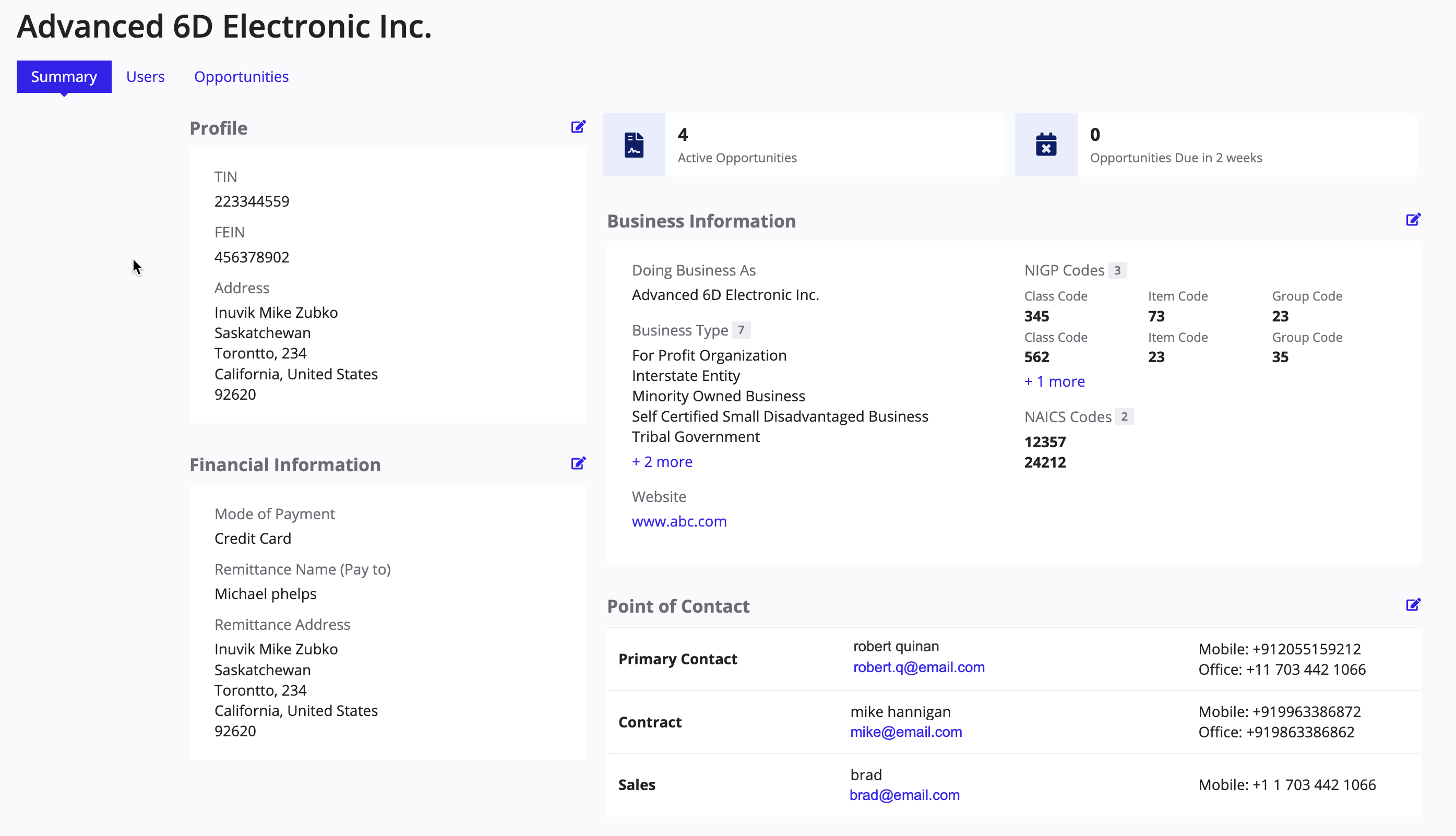The image size is (1456, 836).
Task: Email robert.q@email.com
Action: click(x=918, y=667)
